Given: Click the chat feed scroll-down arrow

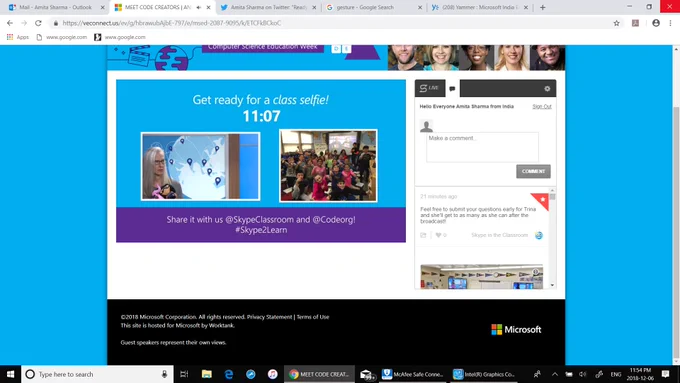Looking at the screenshot, I should pyautogui.click(x=552, y=285).
